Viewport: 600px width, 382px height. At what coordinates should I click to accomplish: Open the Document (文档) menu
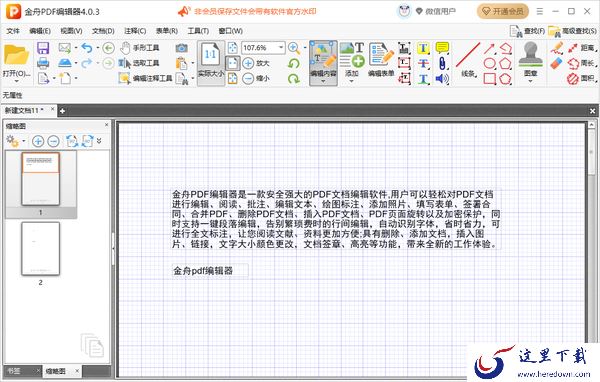click(103, 31)
